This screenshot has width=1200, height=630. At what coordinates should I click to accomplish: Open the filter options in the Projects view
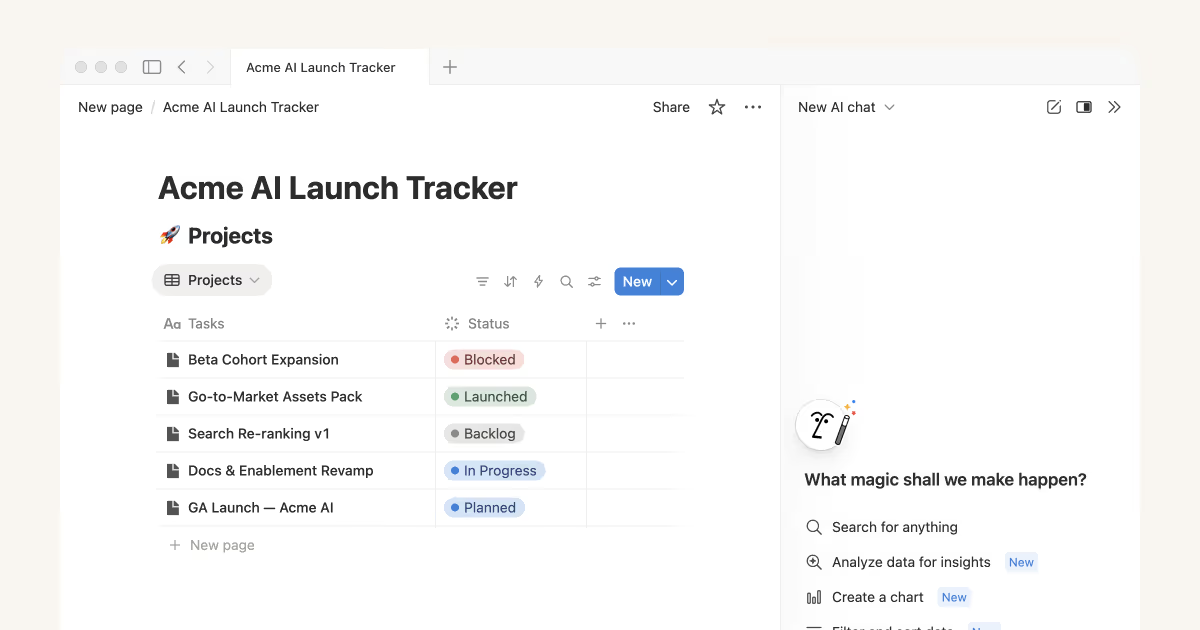pos(482,281)
